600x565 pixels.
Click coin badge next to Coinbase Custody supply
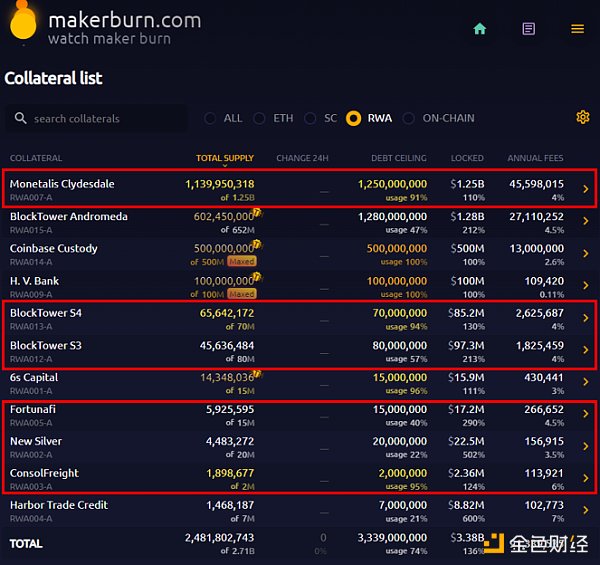(x=257, y=244)
